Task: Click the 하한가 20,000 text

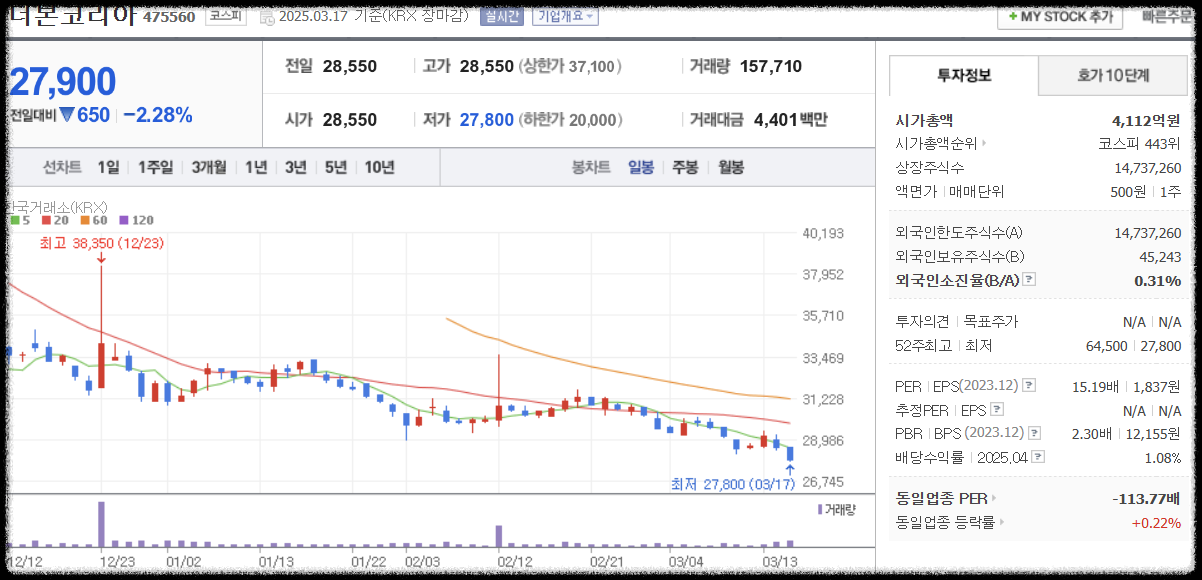Action: pos(570,120)
